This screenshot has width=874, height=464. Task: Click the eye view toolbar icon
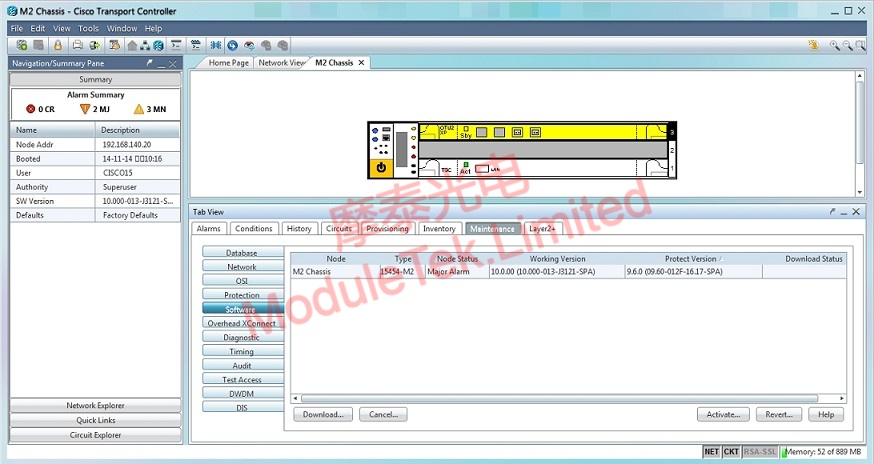[249, 45]
